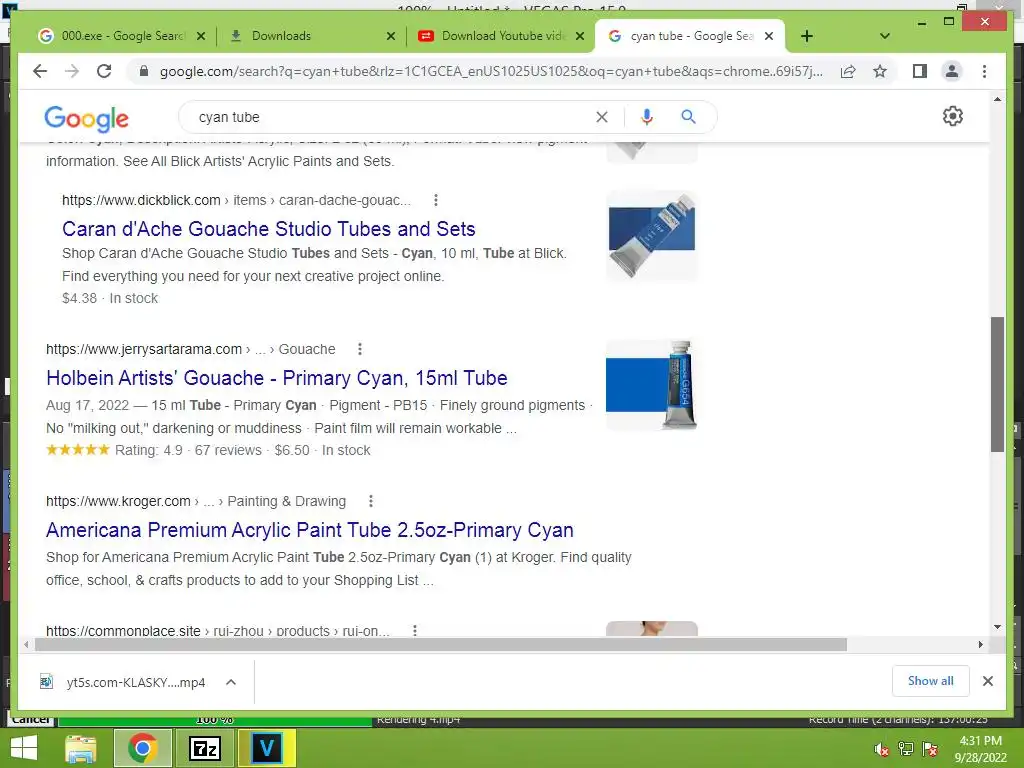Go back to previous page in Chrome
The image size is (1024, 768).
(x=40, y=71)
